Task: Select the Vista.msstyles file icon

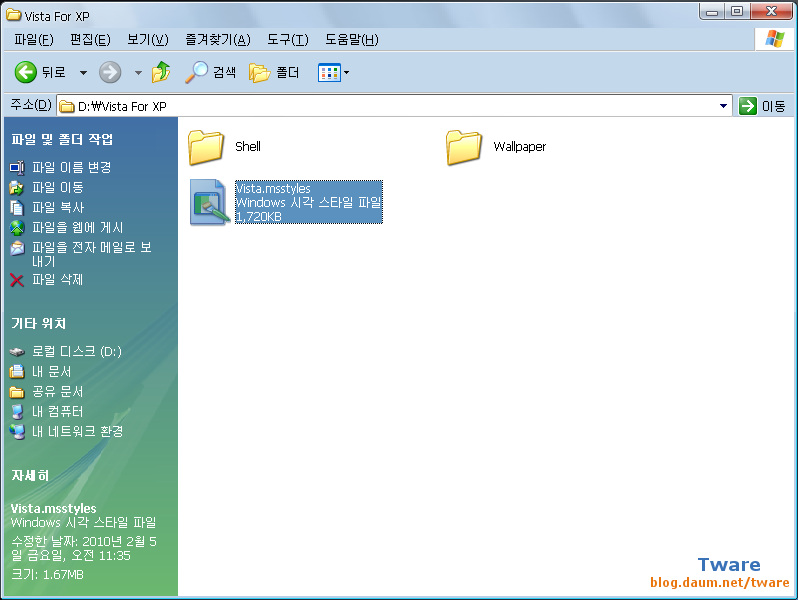Action: coord(209,202)
